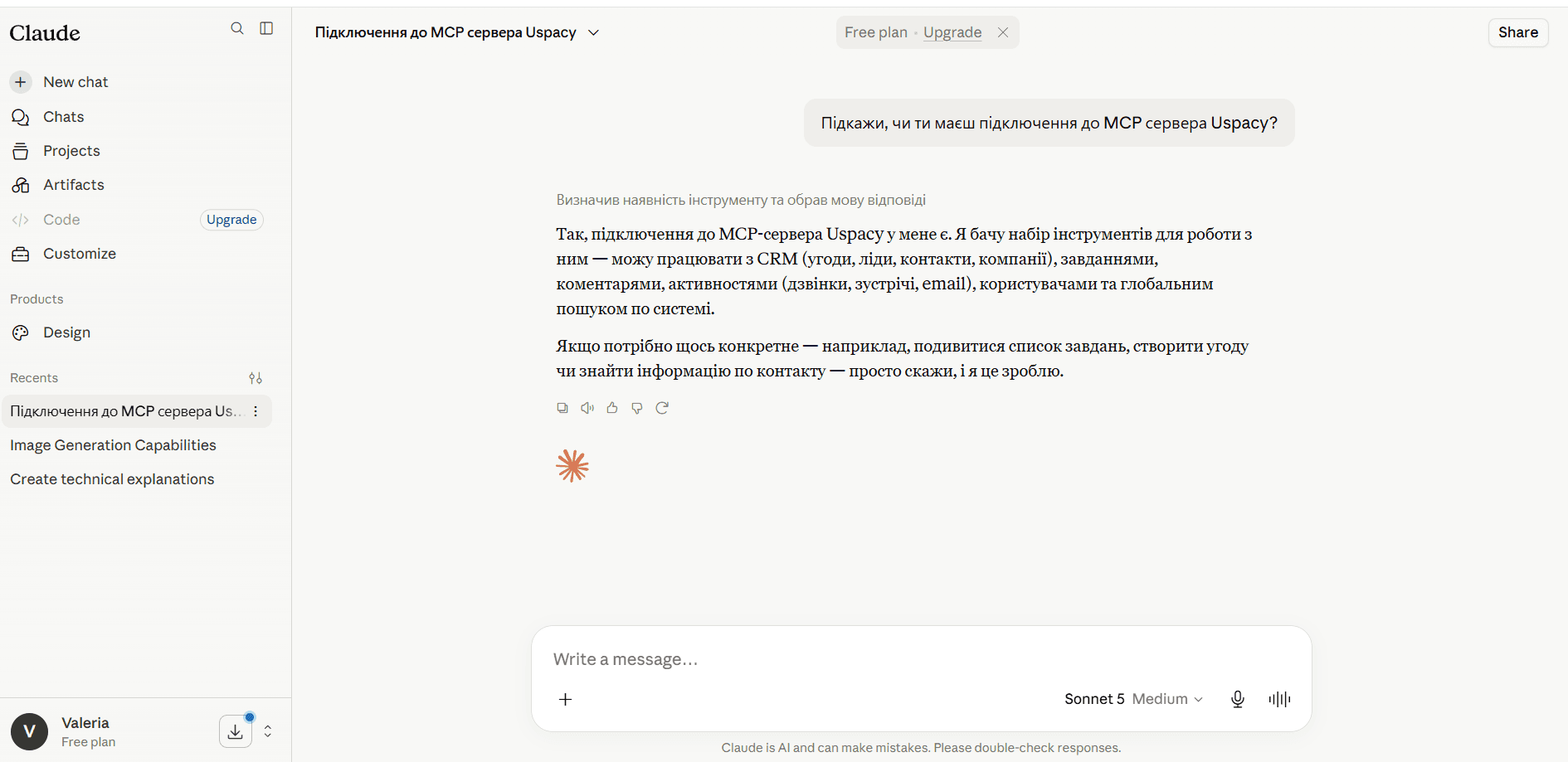Viewport: 1568px width, 762px height.
Task: Give the response a thumbs down
Action: 637,408
